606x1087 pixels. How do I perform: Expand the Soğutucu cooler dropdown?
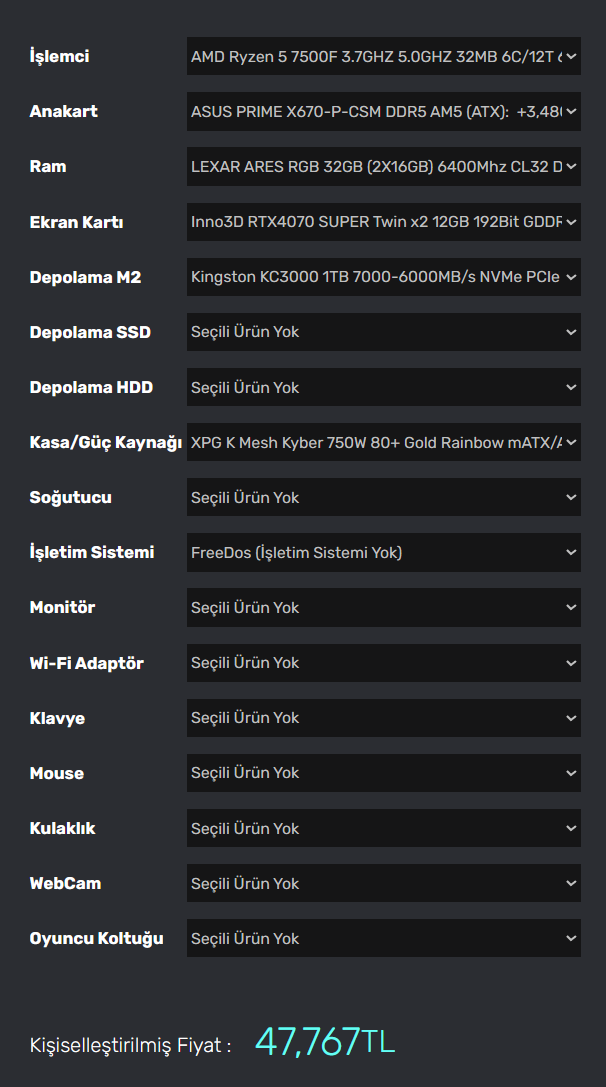click(383, 497)
